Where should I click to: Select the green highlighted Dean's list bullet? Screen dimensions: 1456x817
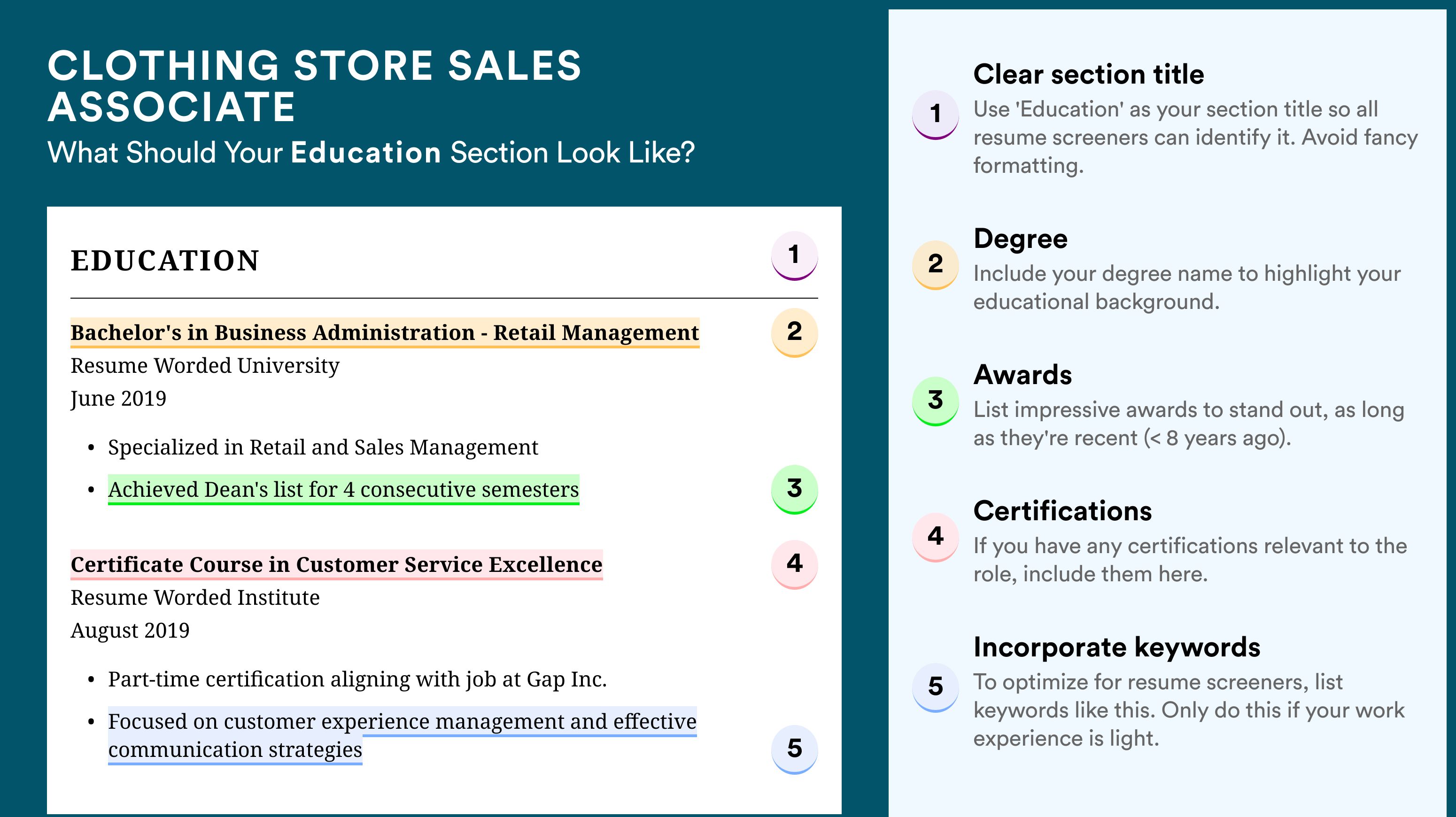click(344, 489)
